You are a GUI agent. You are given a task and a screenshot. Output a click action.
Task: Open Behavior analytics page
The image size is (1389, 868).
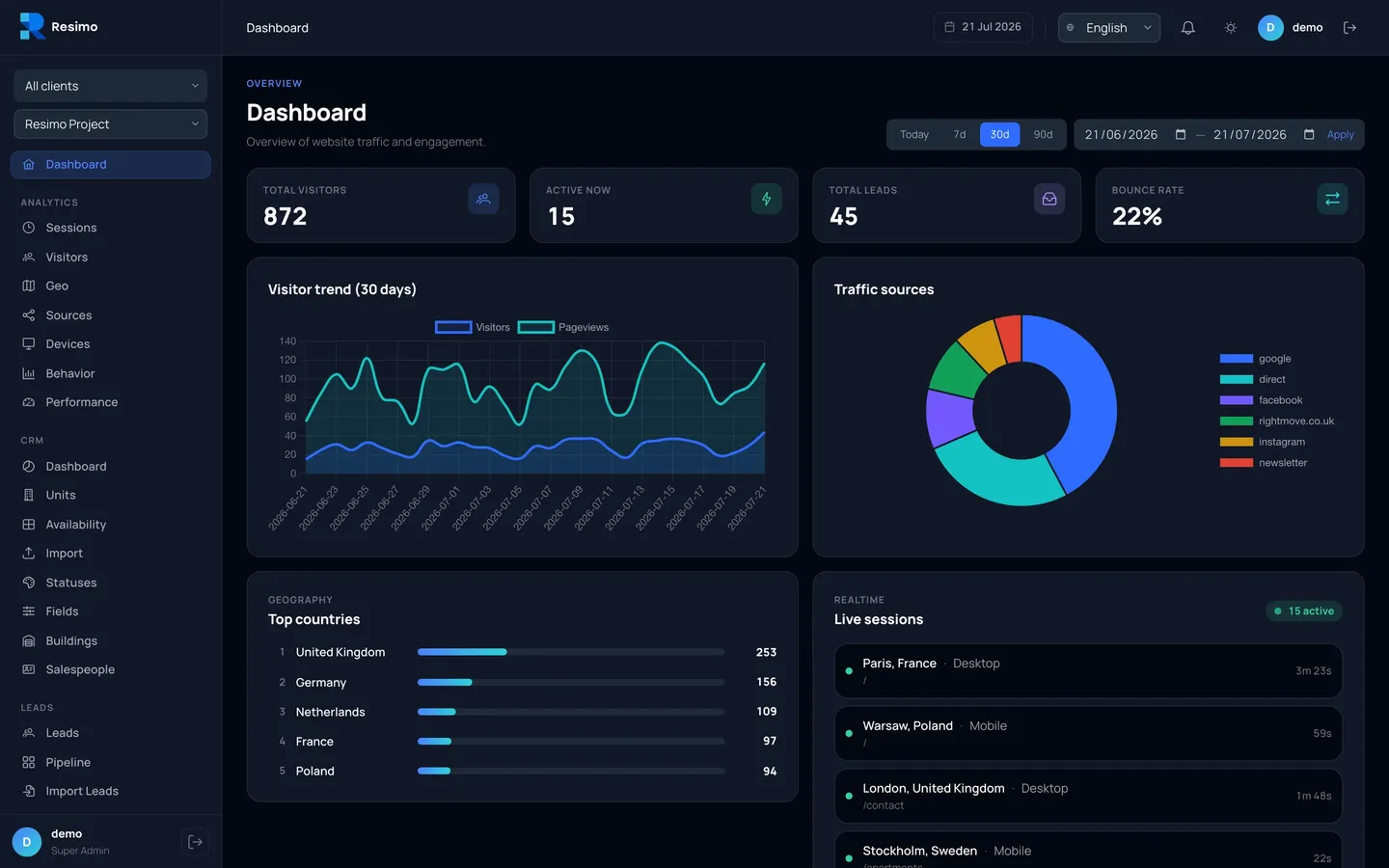tap(111, 373)
